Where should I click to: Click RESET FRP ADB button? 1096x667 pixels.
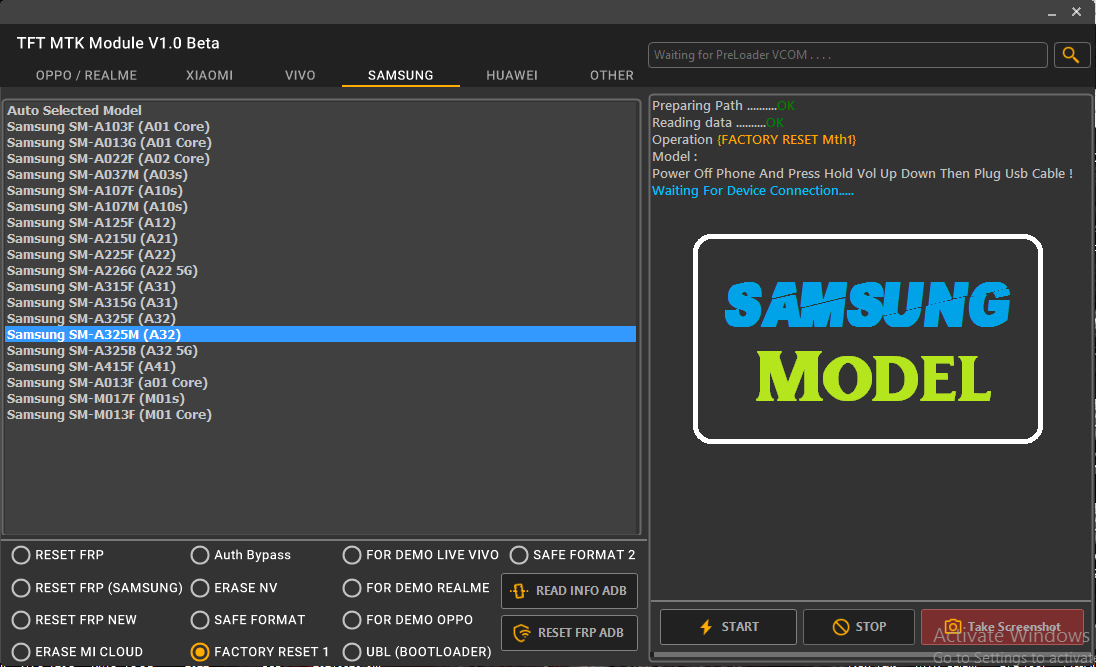pos(569,633)
